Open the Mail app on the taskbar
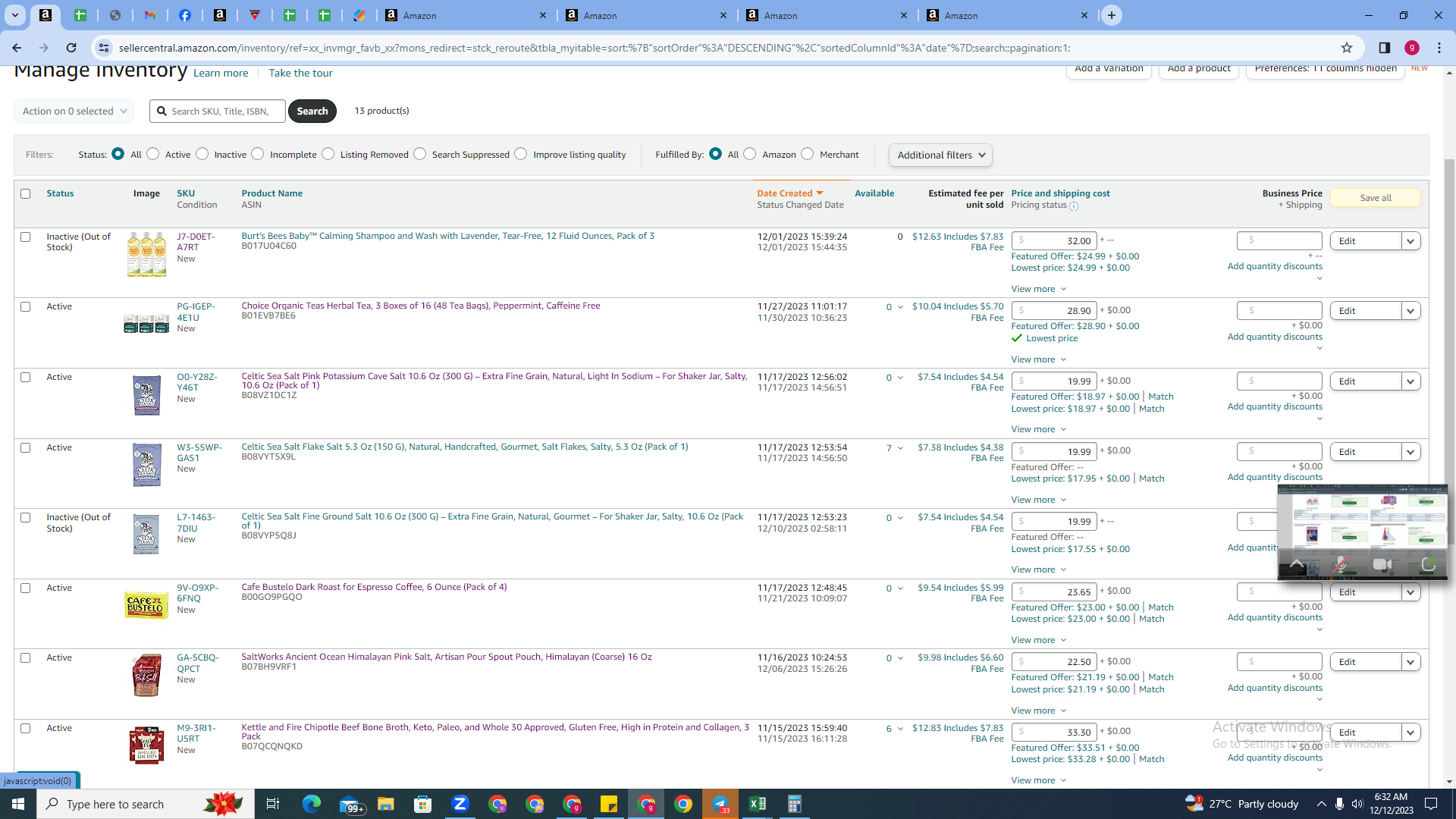 pos(350,804)
